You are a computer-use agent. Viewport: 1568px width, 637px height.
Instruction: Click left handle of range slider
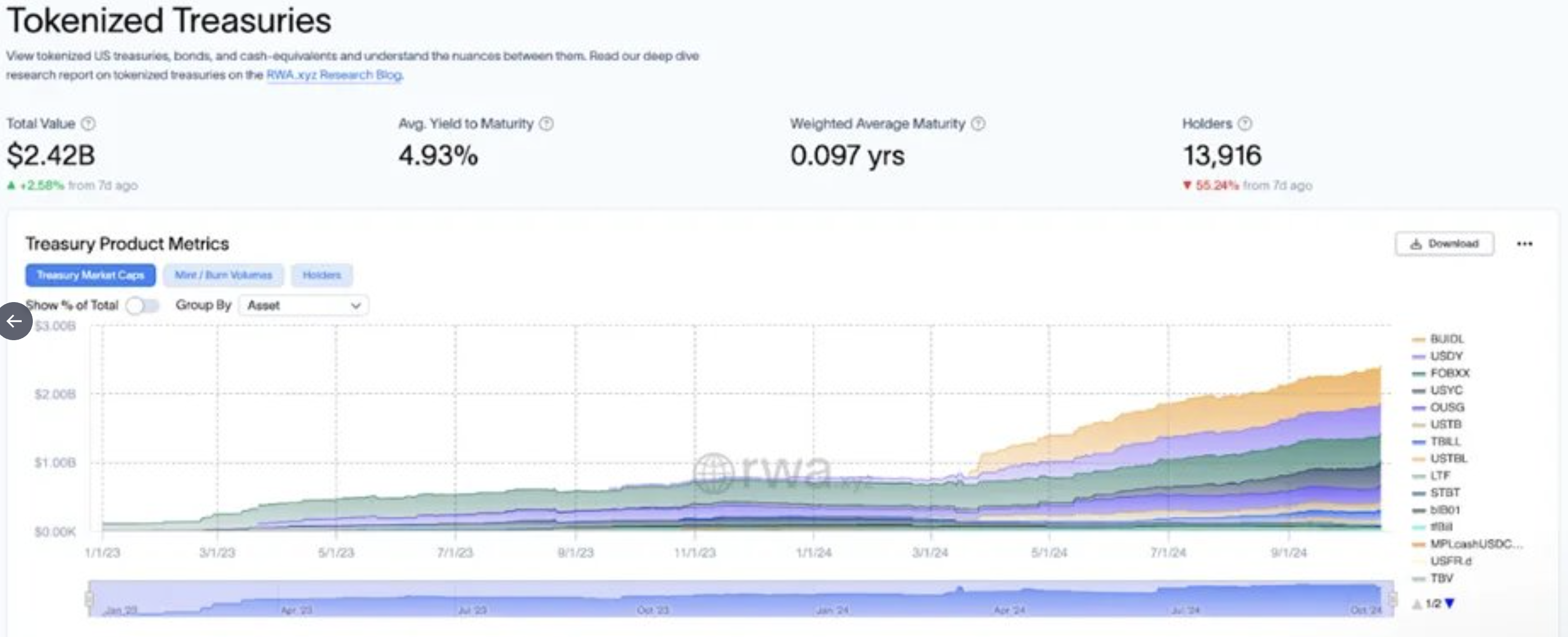(x=89, y=598)
